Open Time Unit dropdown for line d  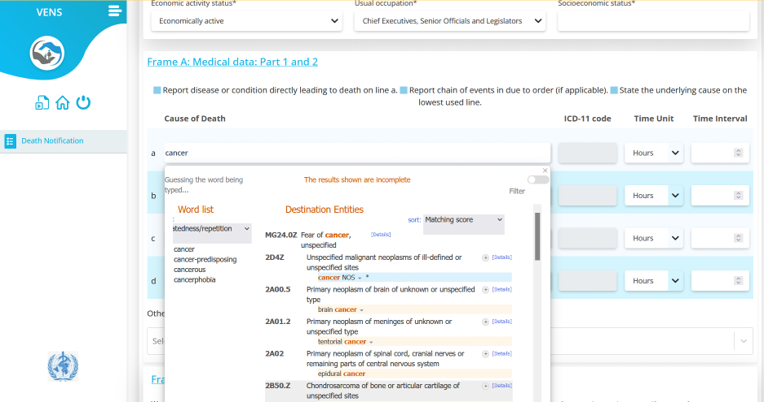(x=654, y=281)
